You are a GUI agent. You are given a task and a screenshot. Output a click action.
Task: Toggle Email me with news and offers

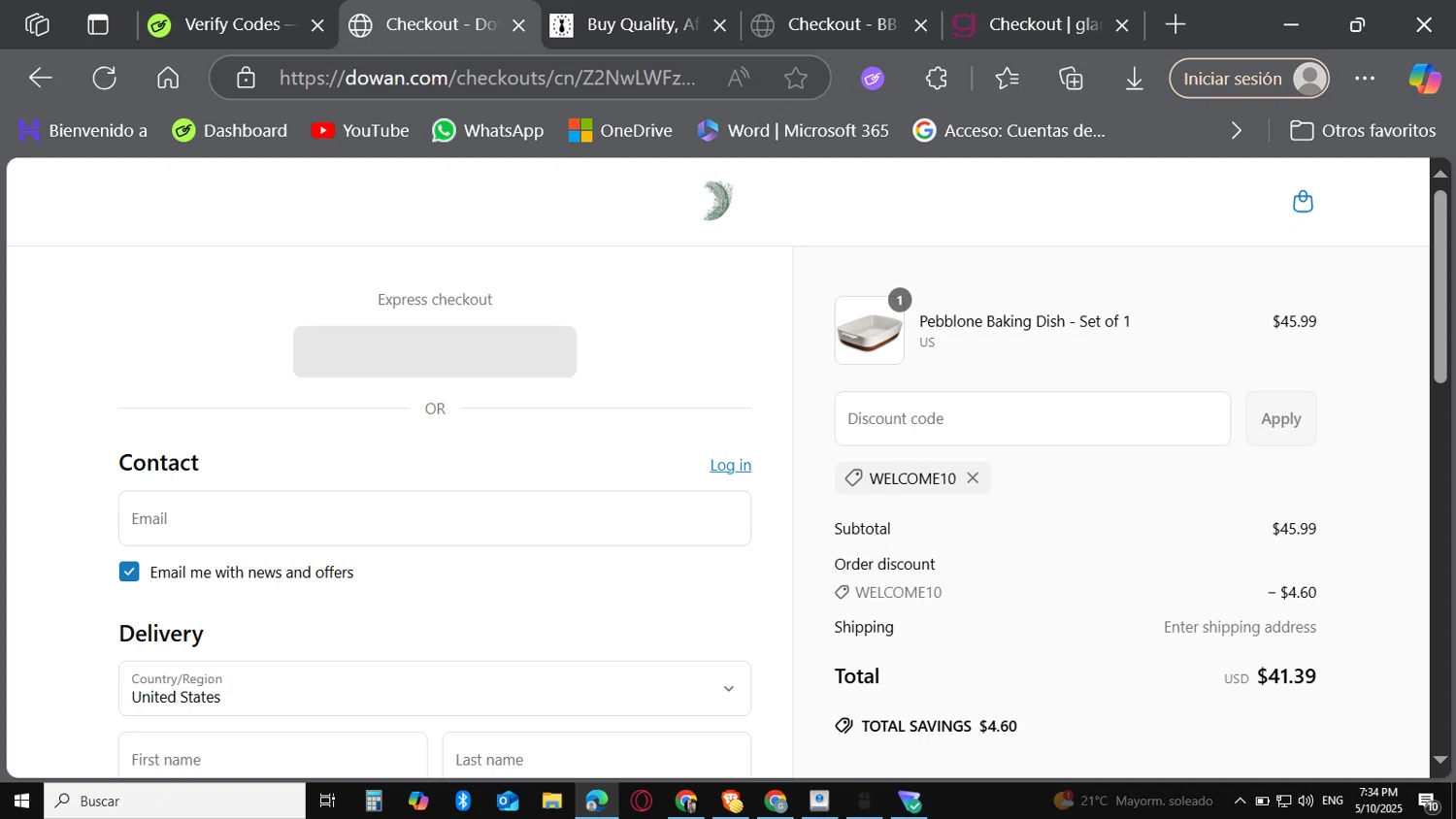pos(129,572)
